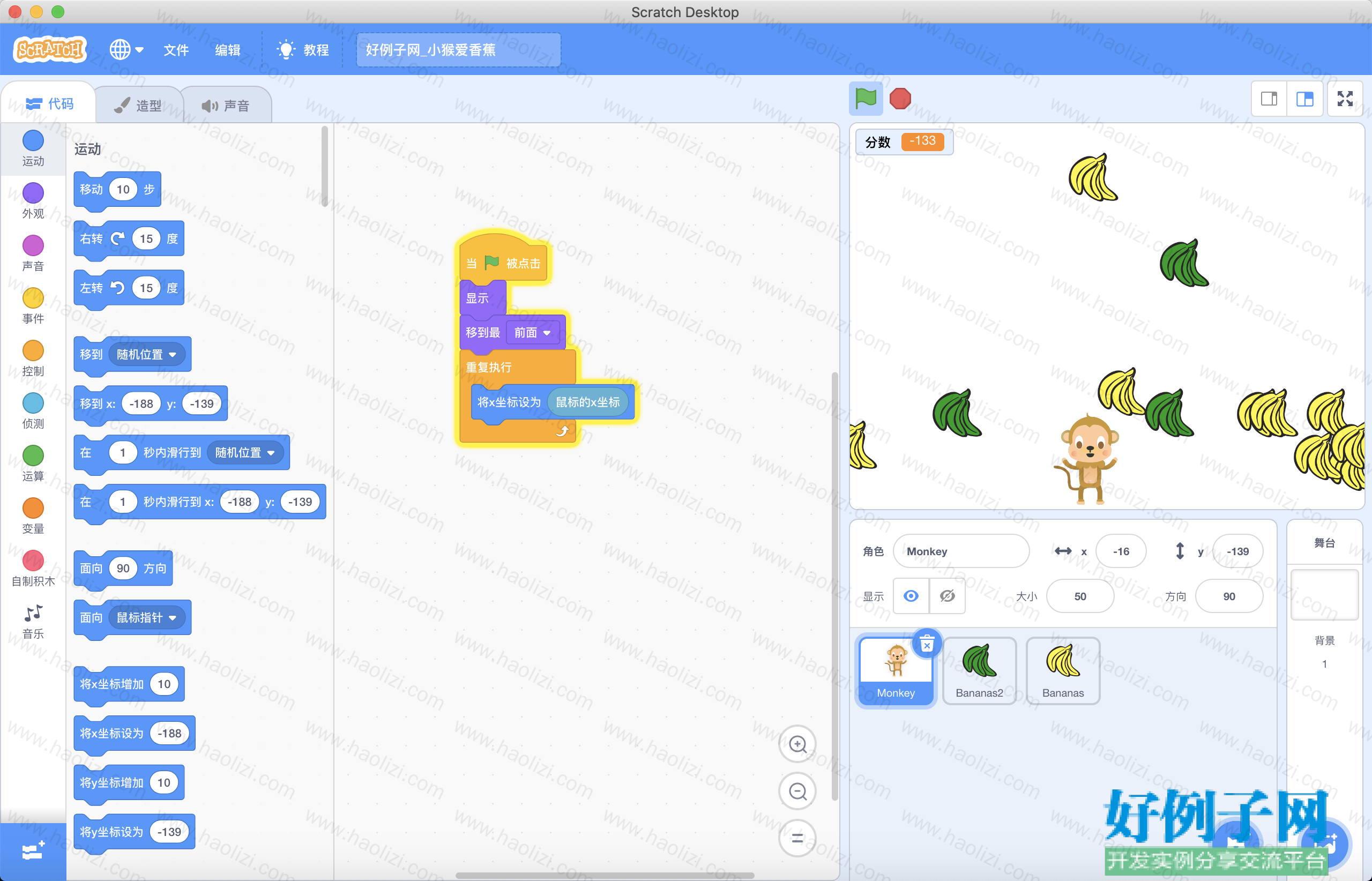Click the add extension button
The image size is (1372, 881).
tap(33, 851)
